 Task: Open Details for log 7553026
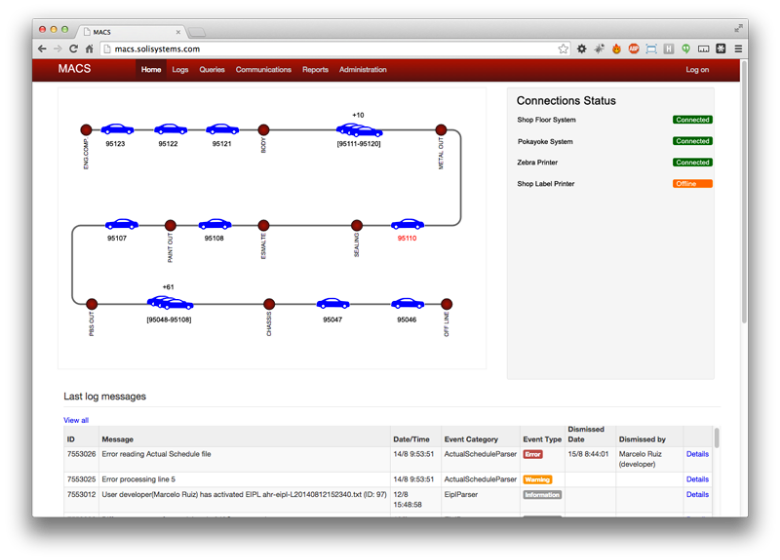pos(697,454)
